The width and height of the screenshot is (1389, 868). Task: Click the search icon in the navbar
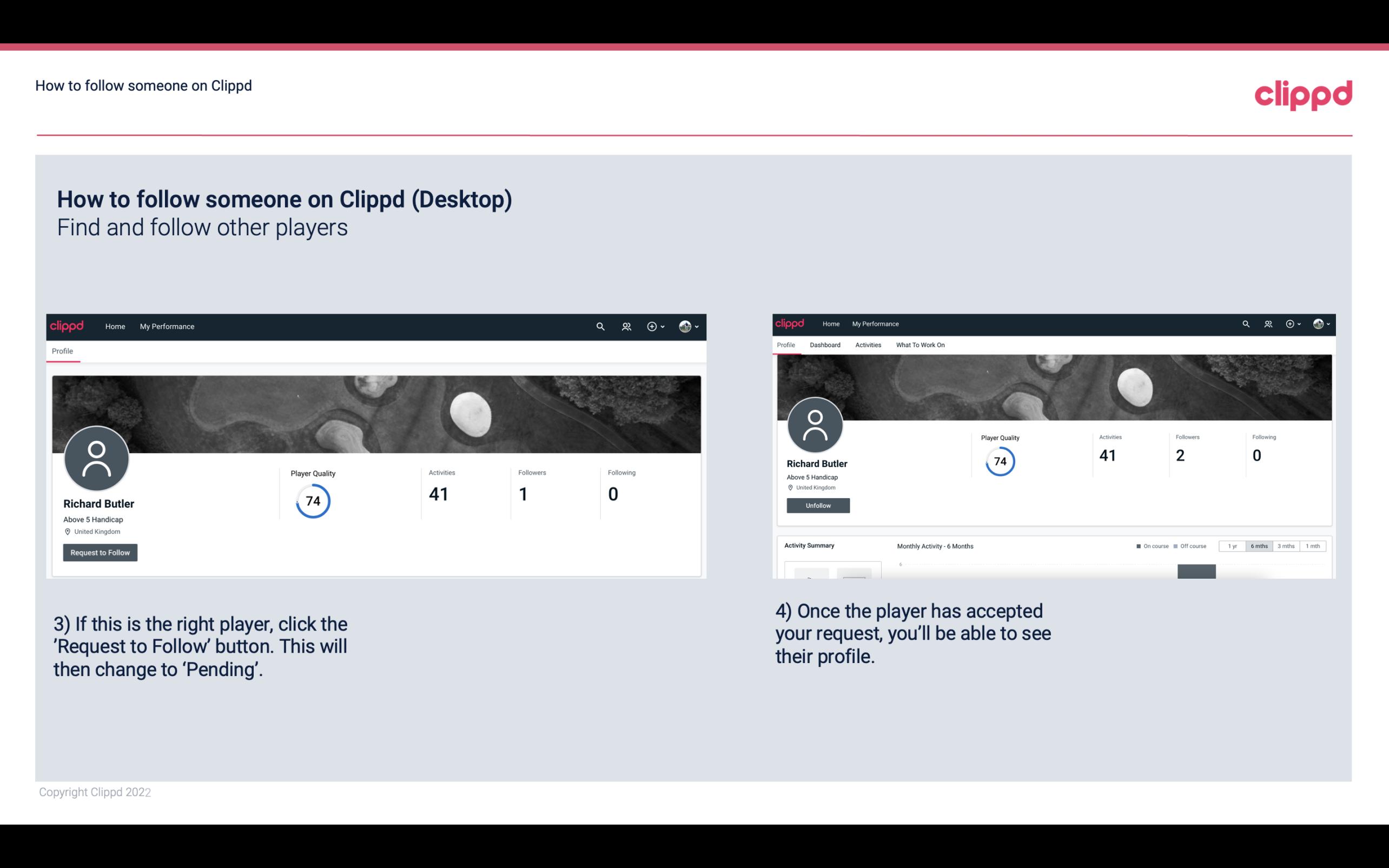[598, 326]
